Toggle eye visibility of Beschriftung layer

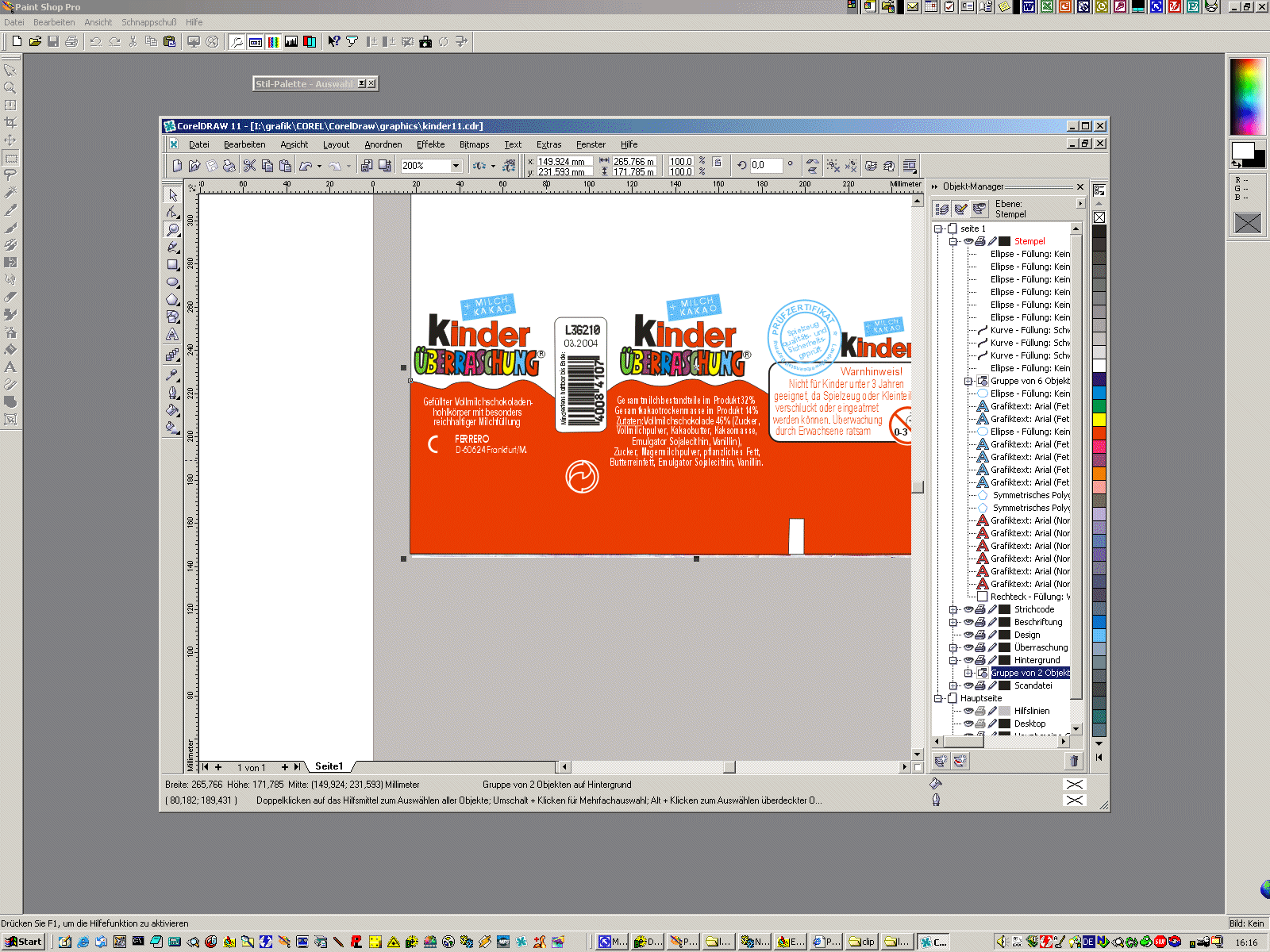(x=968, y=622)
